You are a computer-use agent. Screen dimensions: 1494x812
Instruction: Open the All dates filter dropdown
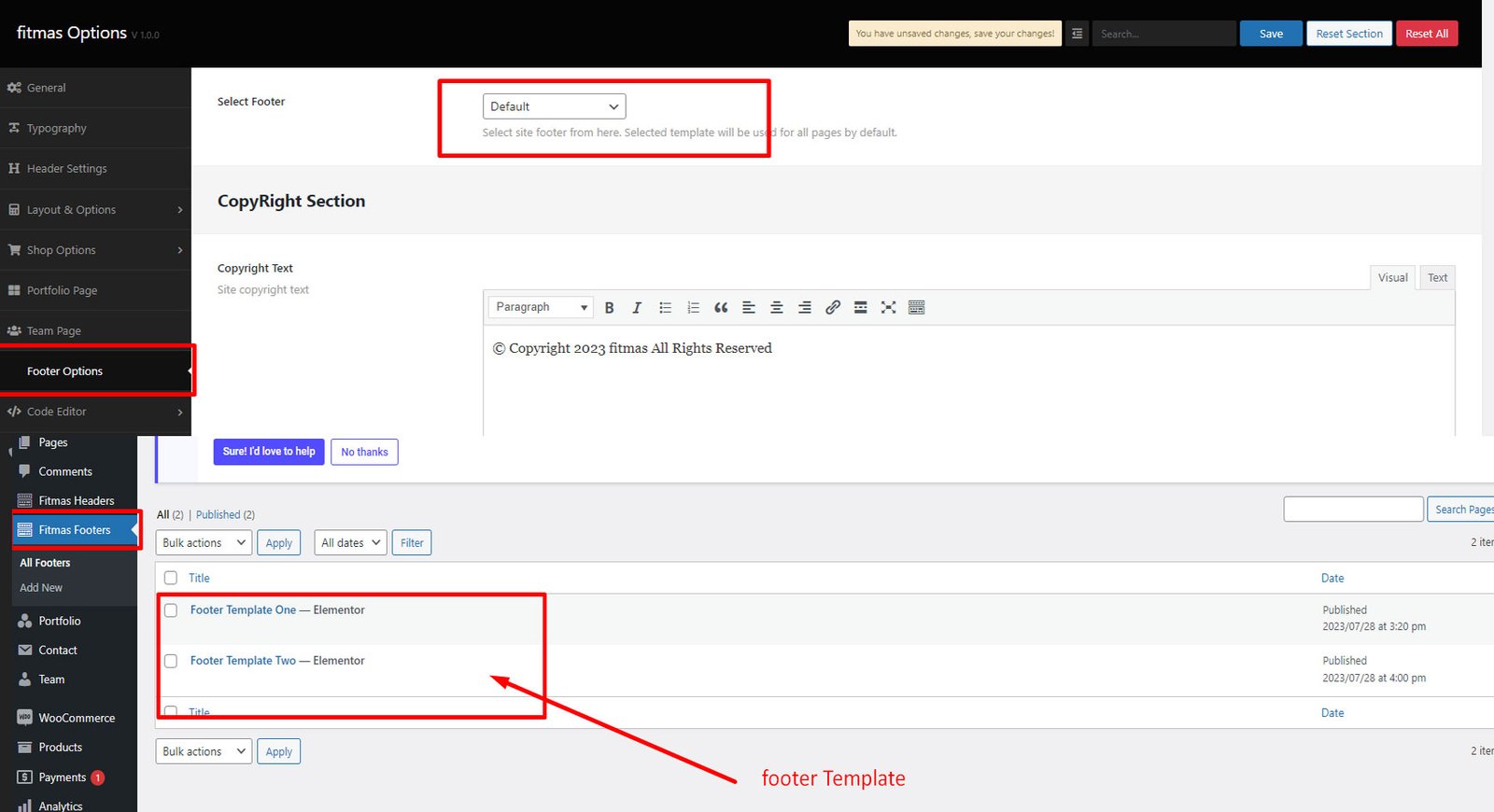(351, 542)
